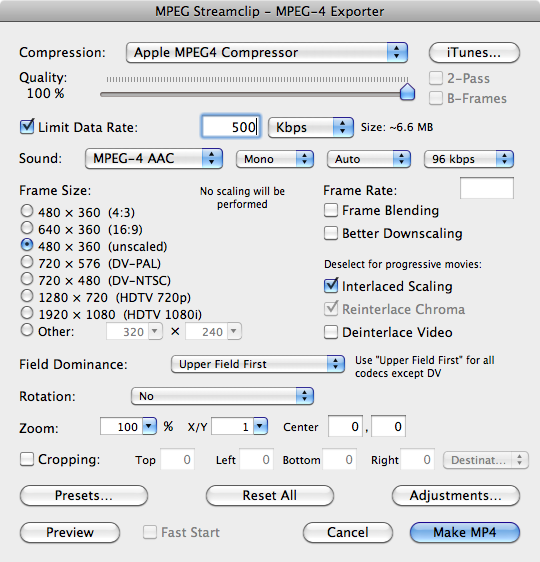Click 'Deselect for progressive movies:' label
540x562 pixels.
[x=403, y=265]
